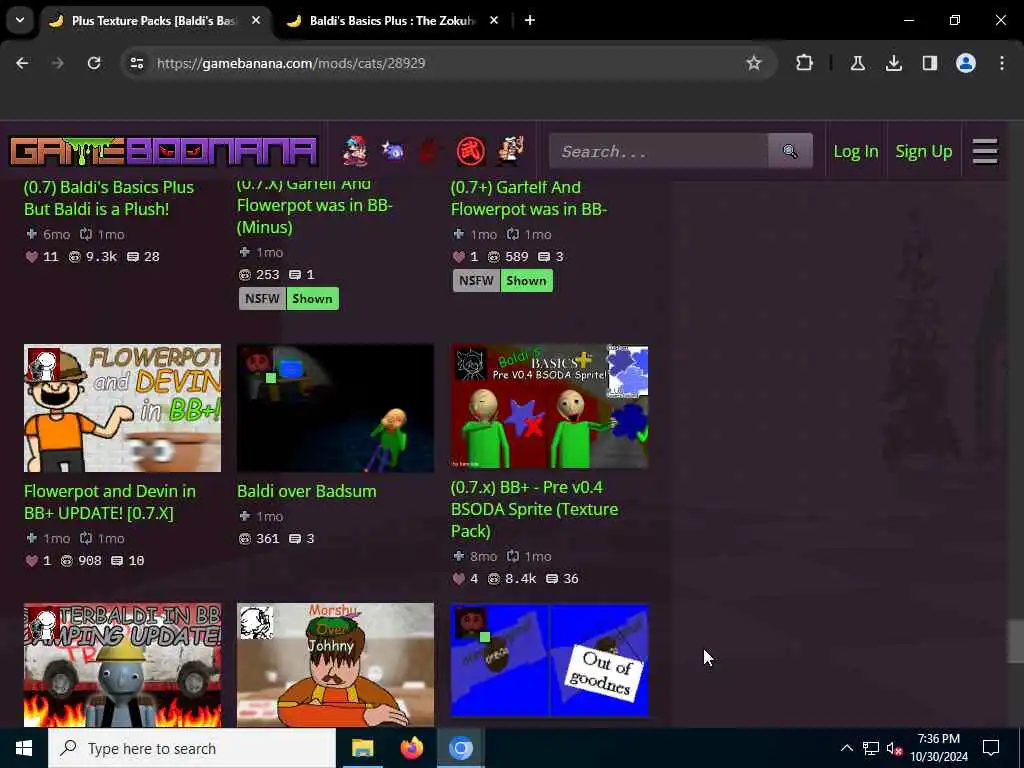This screenshot has height=768, width=1024.
Task: Open the hamburger site menu
Action: [984, 152]
